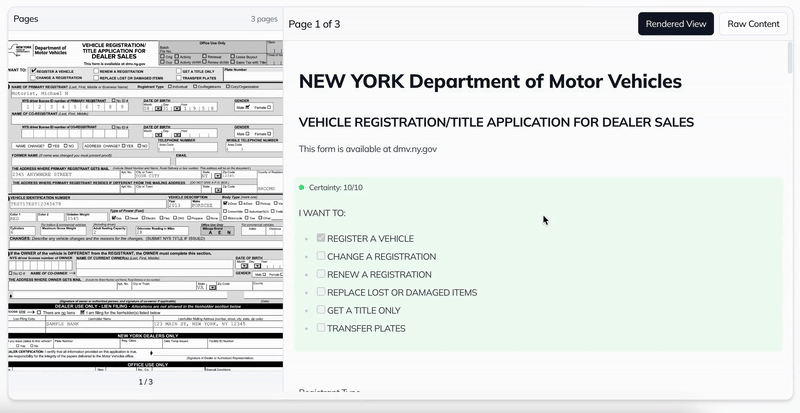The height and width of the screenshot is (413, 800).
Task: Click the I WANT TO: label
Action: pyautogui.click(x=322, y=213)
